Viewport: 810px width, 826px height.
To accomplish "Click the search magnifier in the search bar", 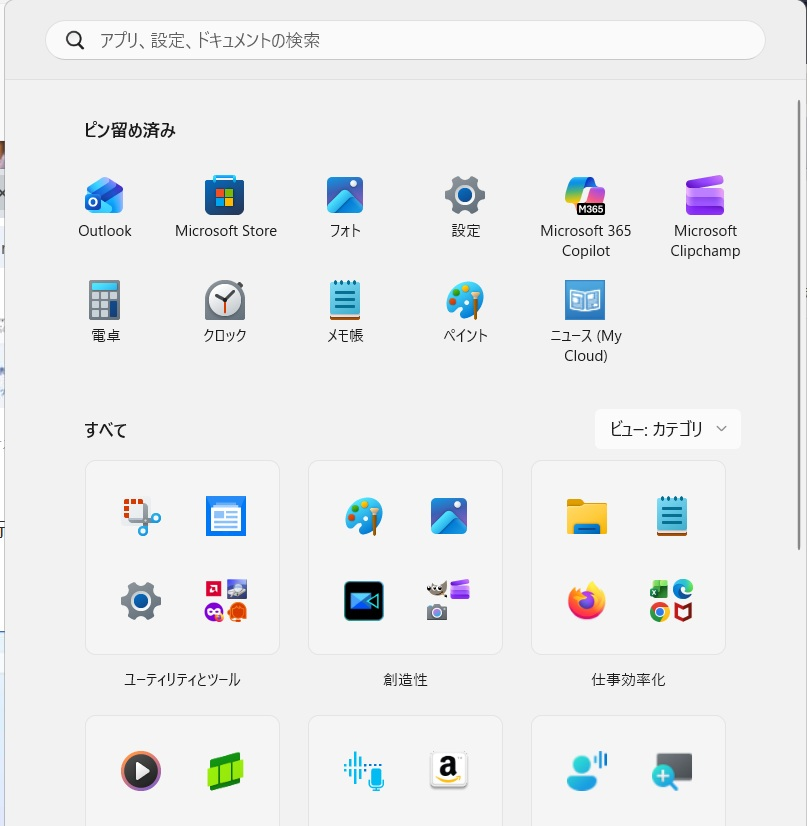I will coord(74,40).
